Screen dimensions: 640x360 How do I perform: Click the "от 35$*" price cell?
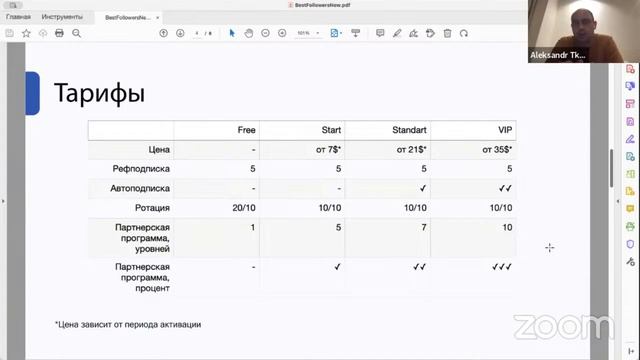[497, 150]
